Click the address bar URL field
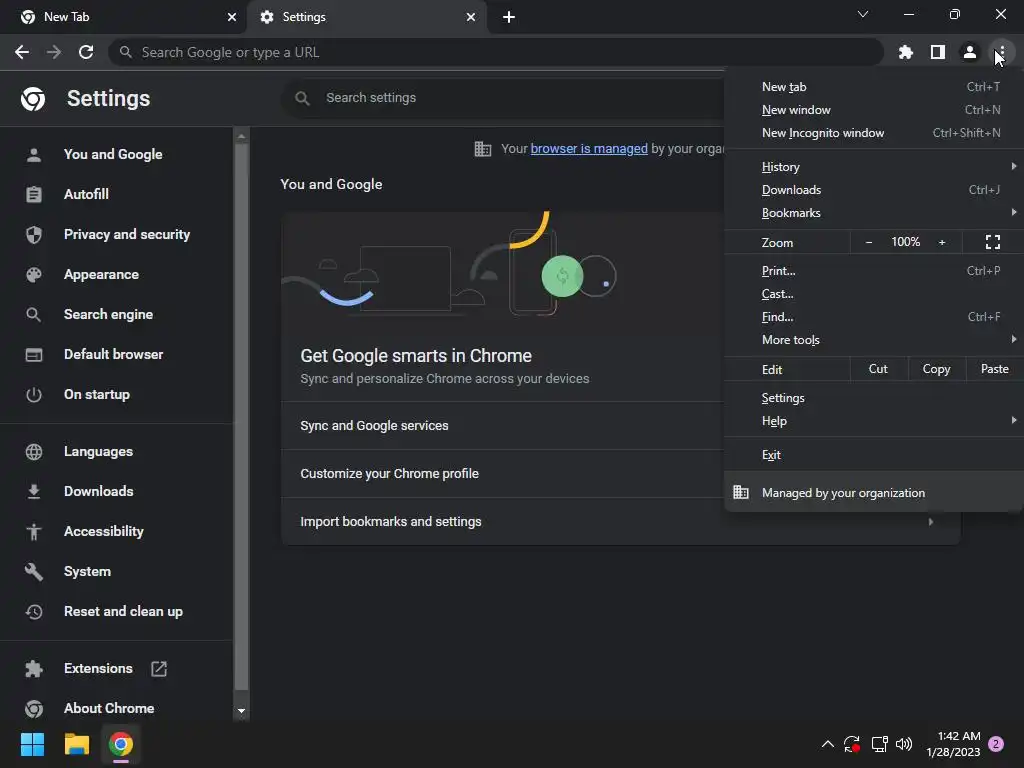The height and width of the screenshot is (768, 1024). click(496, 52)
